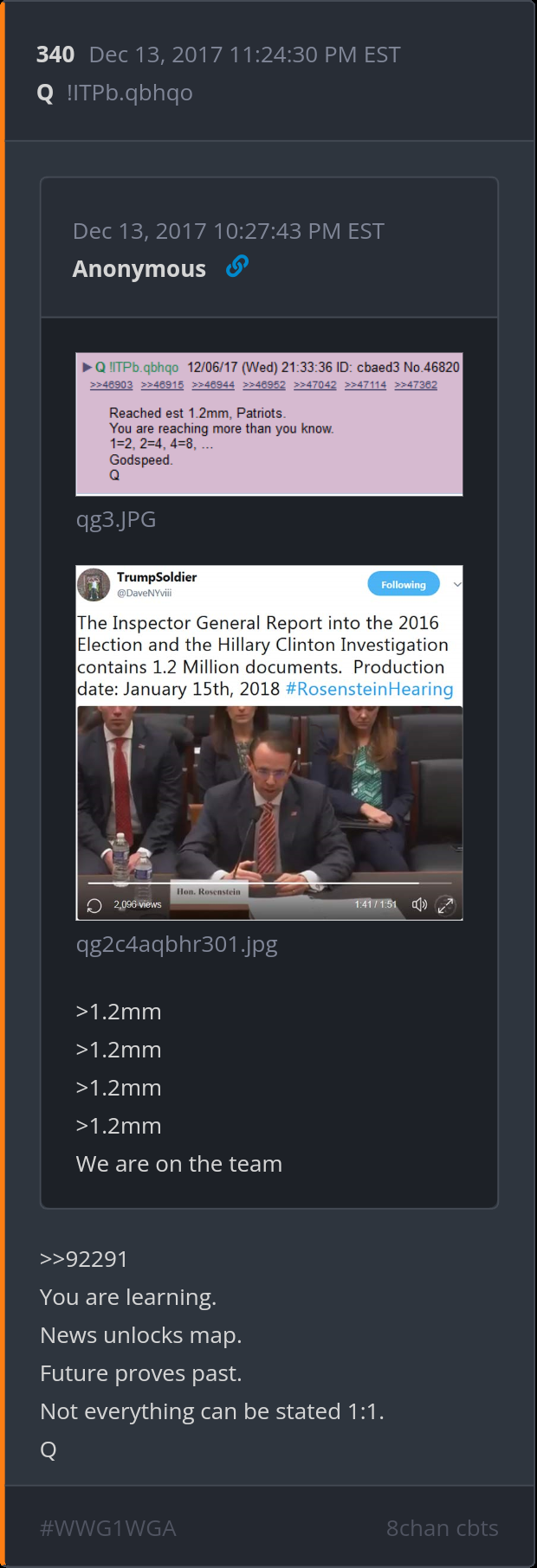Click the >>92291 post reference
This screenshot has width=537, height=1568.
[x=84, y=1259]
